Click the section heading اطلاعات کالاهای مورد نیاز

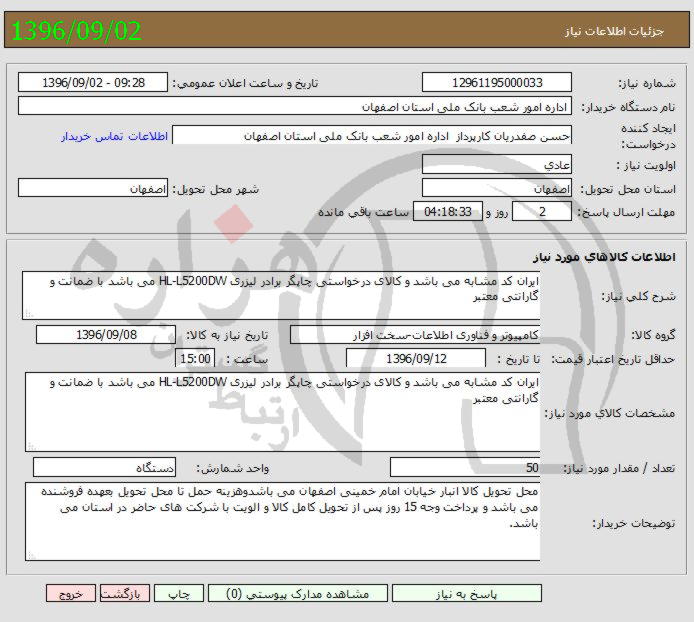click(604, 257)
